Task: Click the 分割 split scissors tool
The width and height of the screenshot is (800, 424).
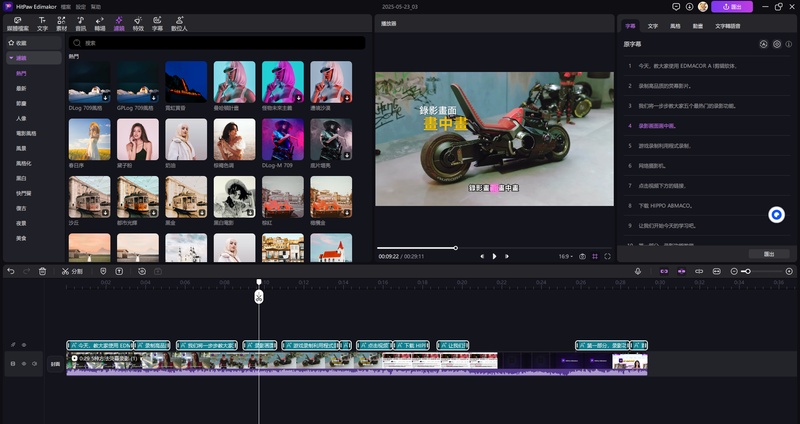Action: 72,271
